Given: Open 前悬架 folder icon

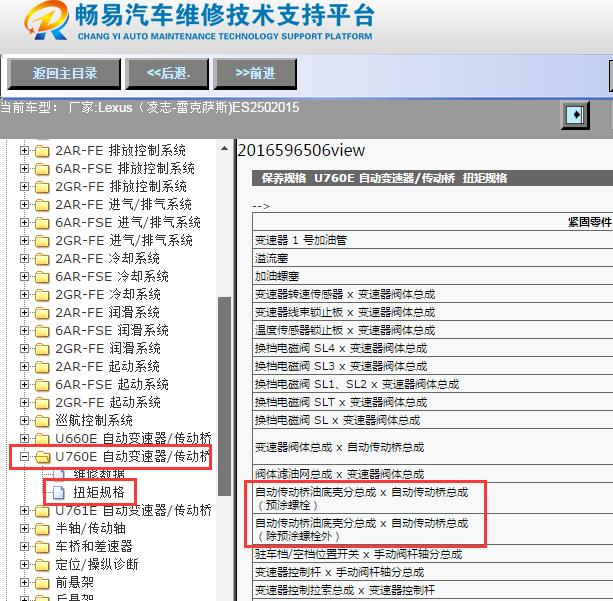Looking at the screenshot, I should tap(42, 583).
